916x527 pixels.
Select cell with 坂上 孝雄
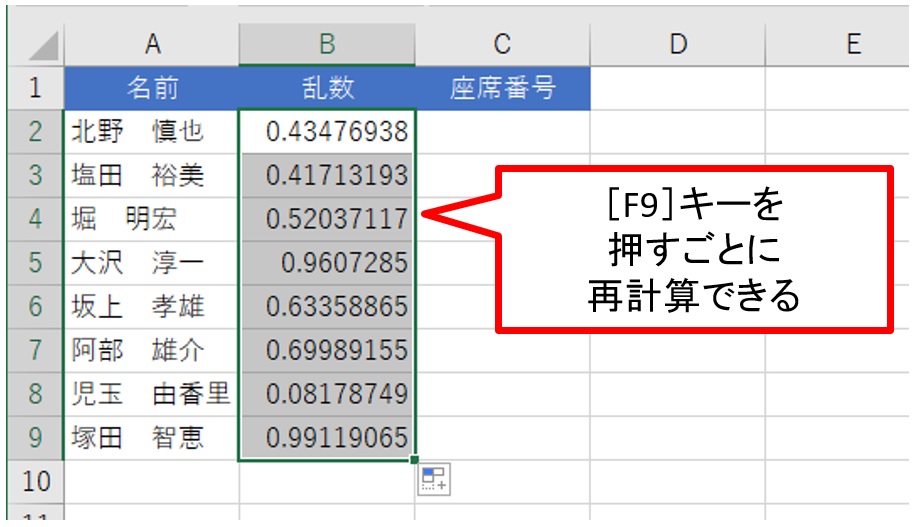(152, 307)
